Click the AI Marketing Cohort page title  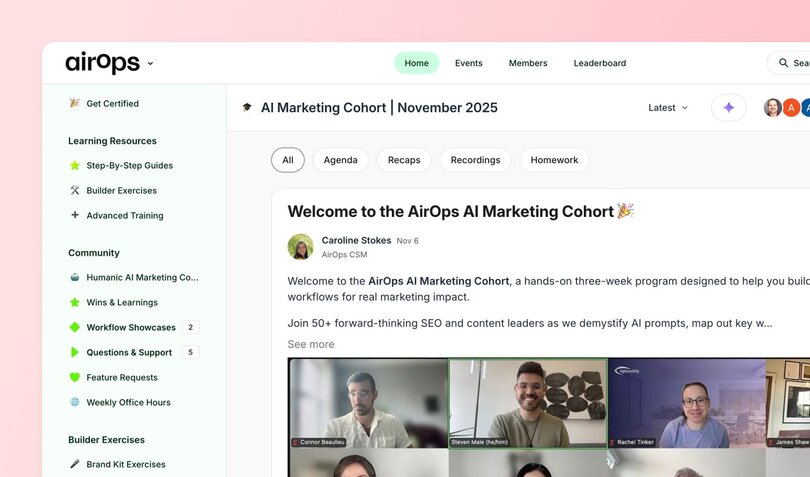(x=379, y=107)
